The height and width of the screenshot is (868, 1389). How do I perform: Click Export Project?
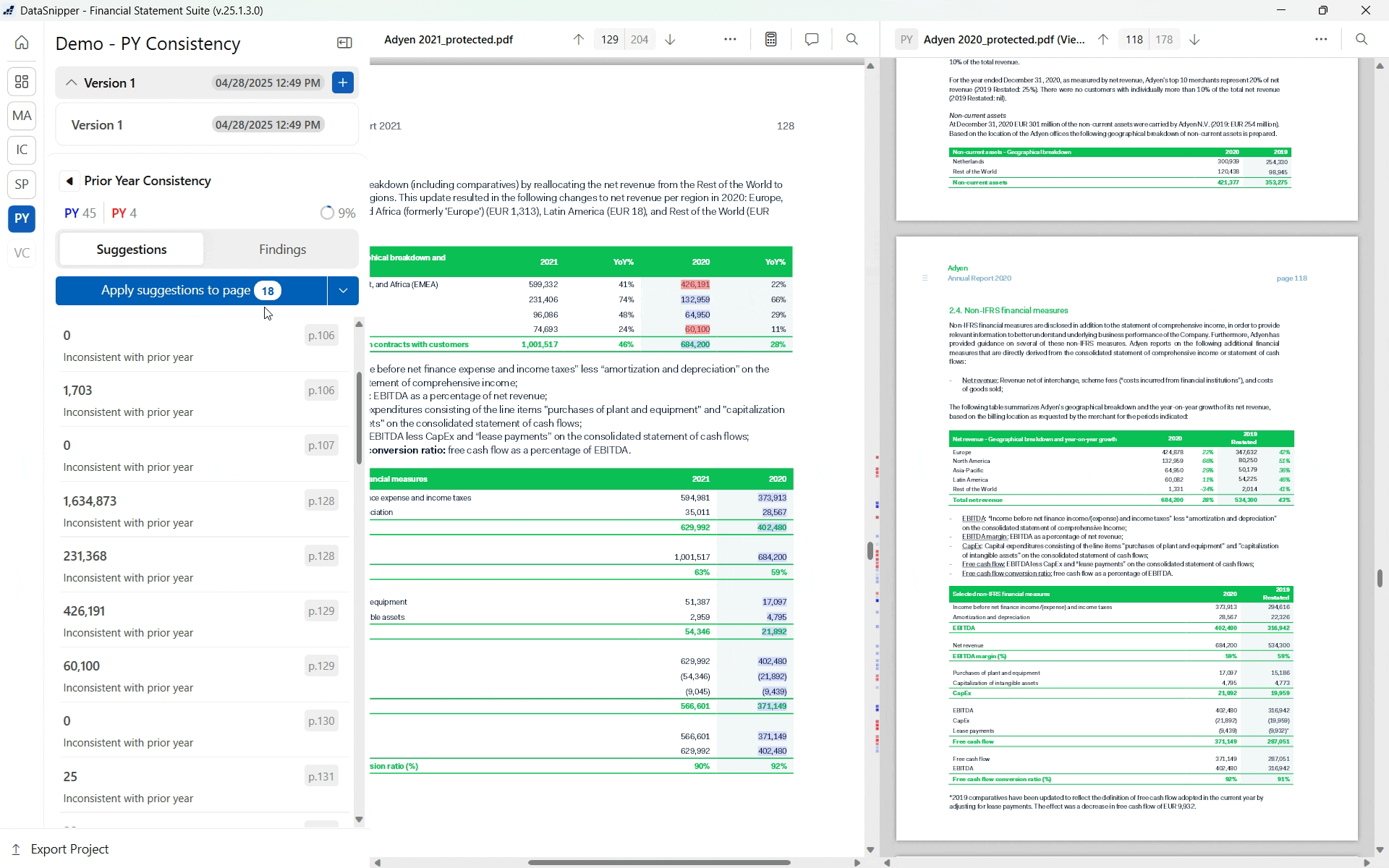pos(69,849)
